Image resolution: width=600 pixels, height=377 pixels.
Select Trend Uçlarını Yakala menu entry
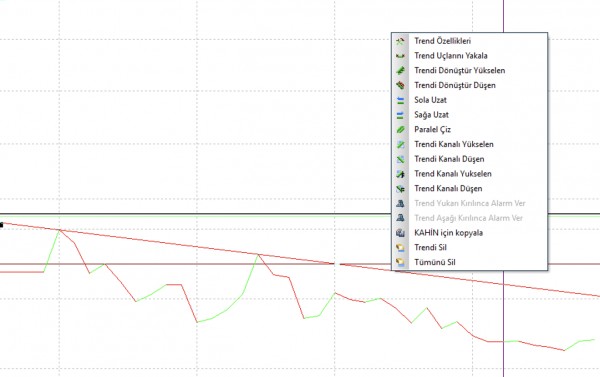pyautogui.click(x=469, y=56)
